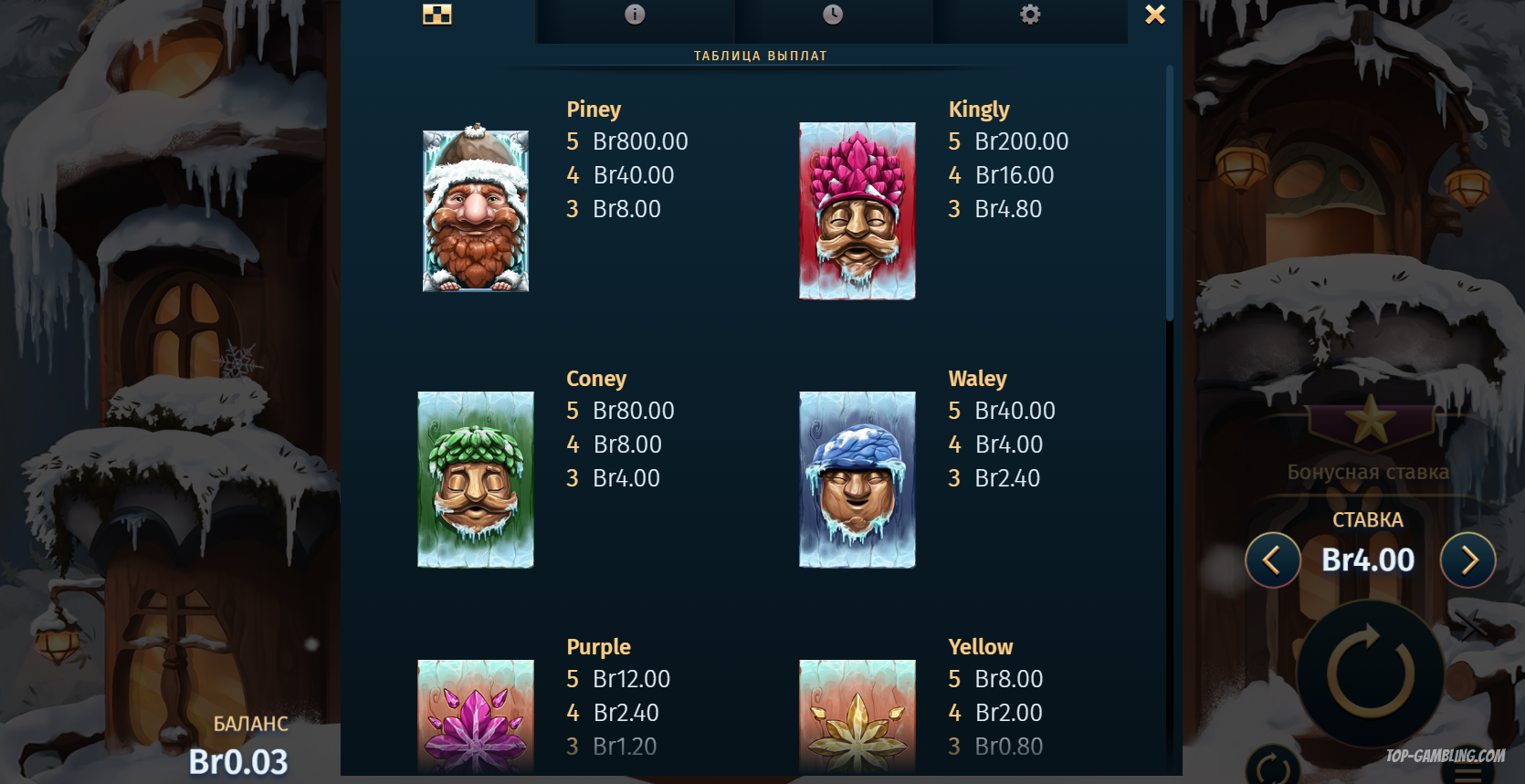Toggle the bonus bet star
1525x784 pixels.
pos(1370,422)
